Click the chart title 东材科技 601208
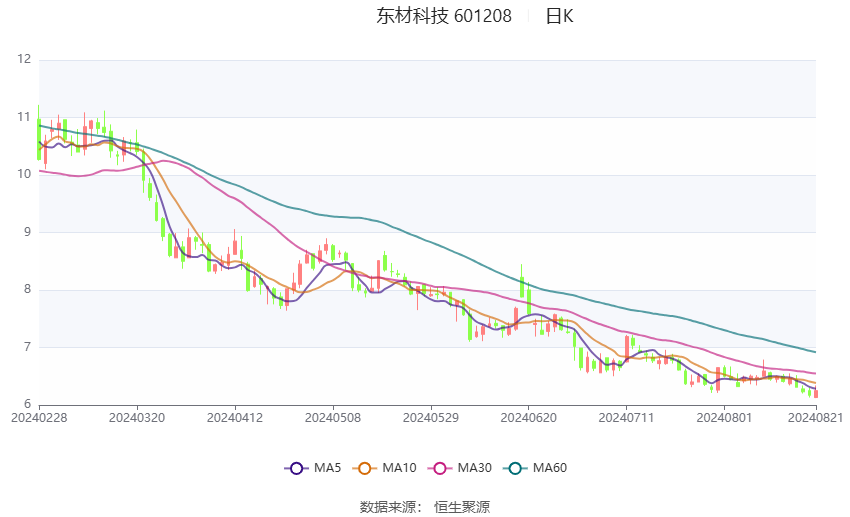The image size is (850, 517). point(443,16)
